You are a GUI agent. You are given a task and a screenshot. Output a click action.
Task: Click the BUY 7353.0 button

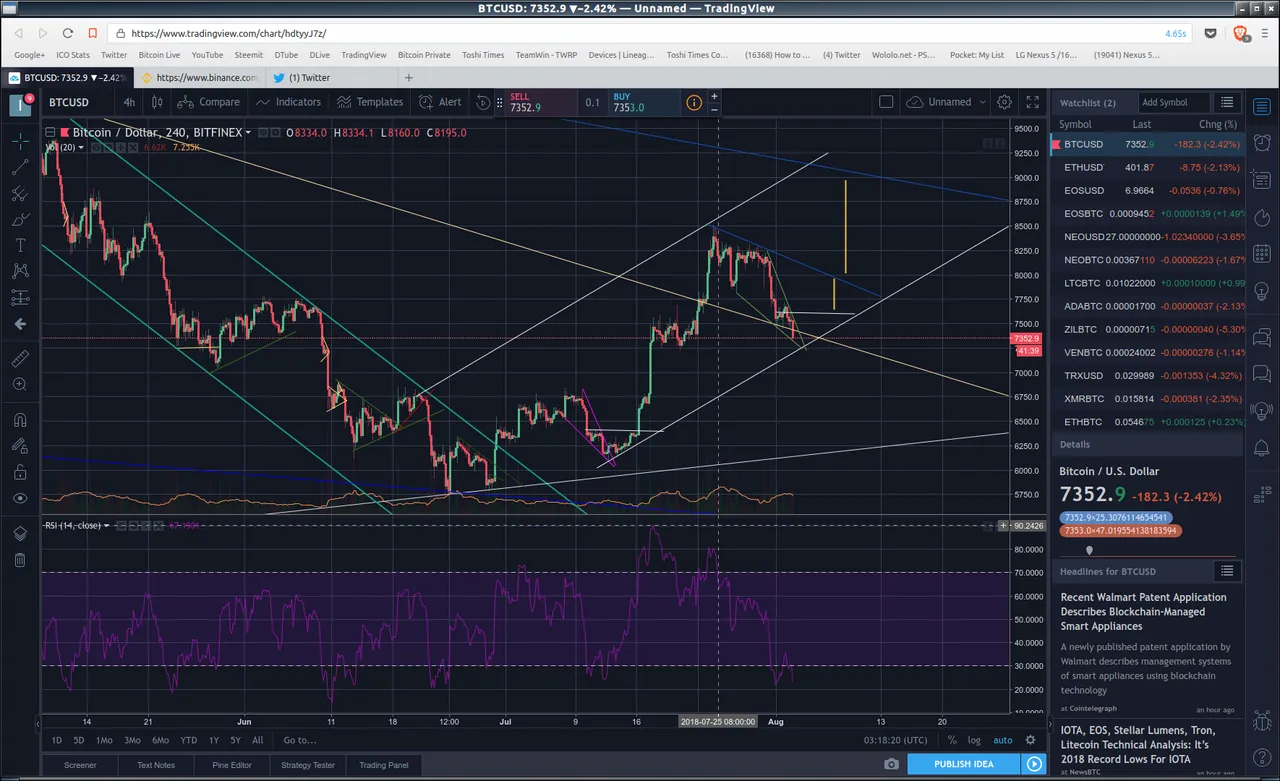click(x=643, y=102)
